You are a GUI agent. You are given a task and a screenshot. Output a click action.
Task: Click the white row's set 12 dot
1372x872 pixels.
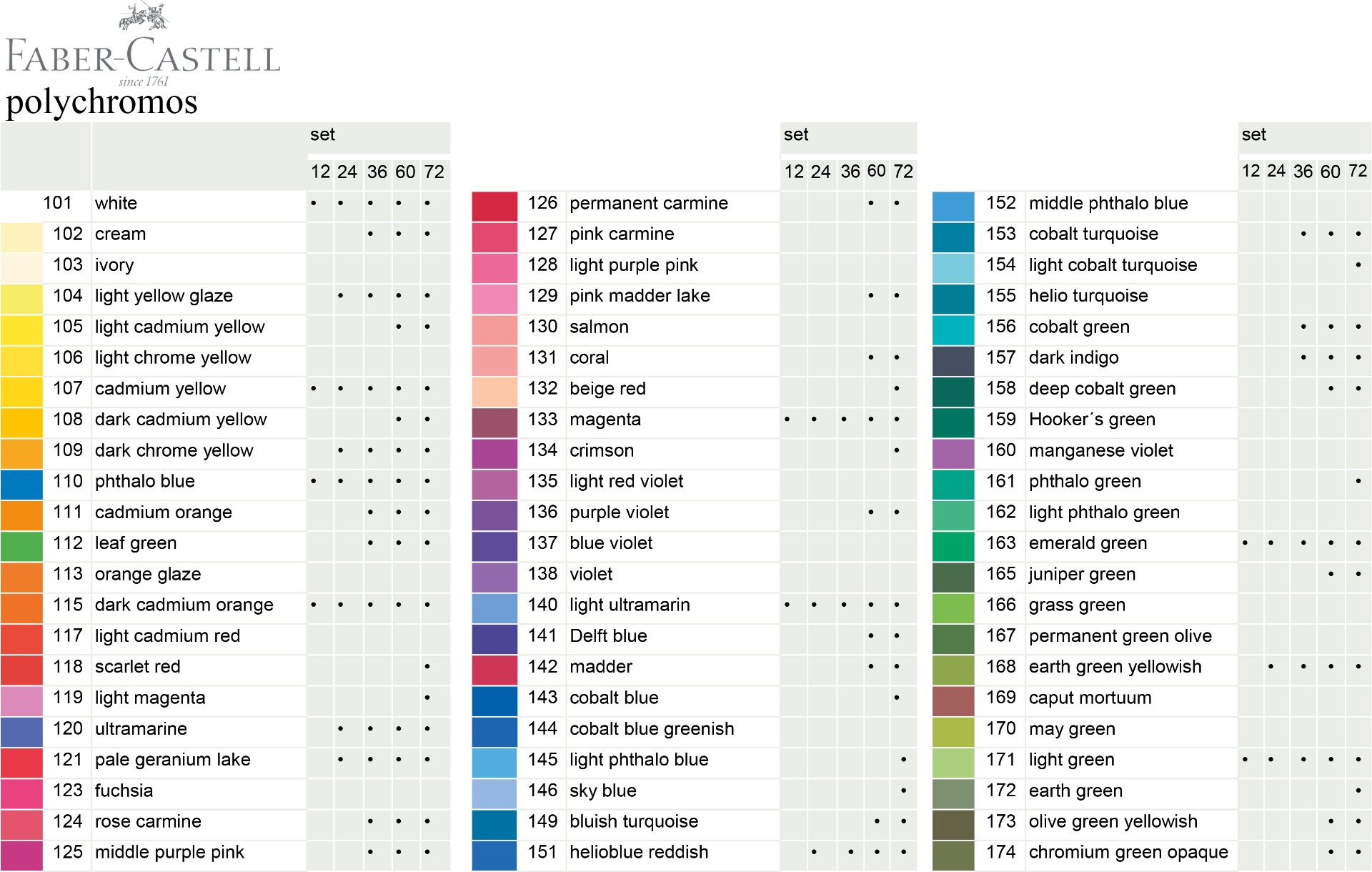click(x=314, y=204)
